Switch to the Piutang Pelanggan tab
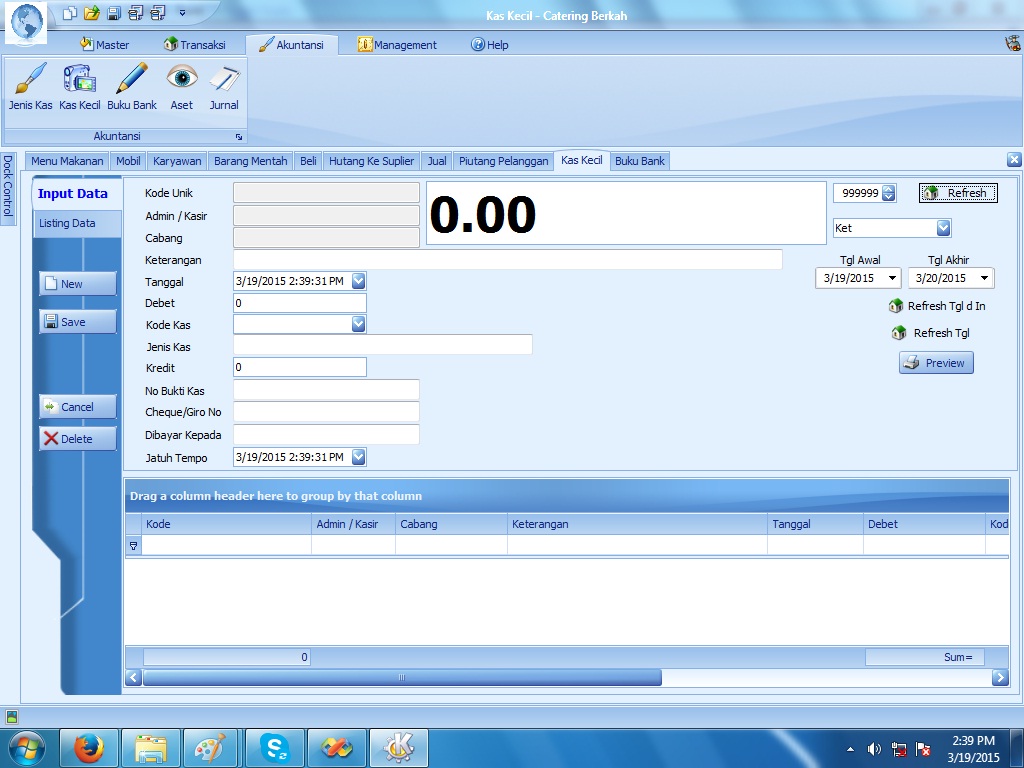Screen dimensions: 1024x768 pyautogui.click(x=503, y=161)
